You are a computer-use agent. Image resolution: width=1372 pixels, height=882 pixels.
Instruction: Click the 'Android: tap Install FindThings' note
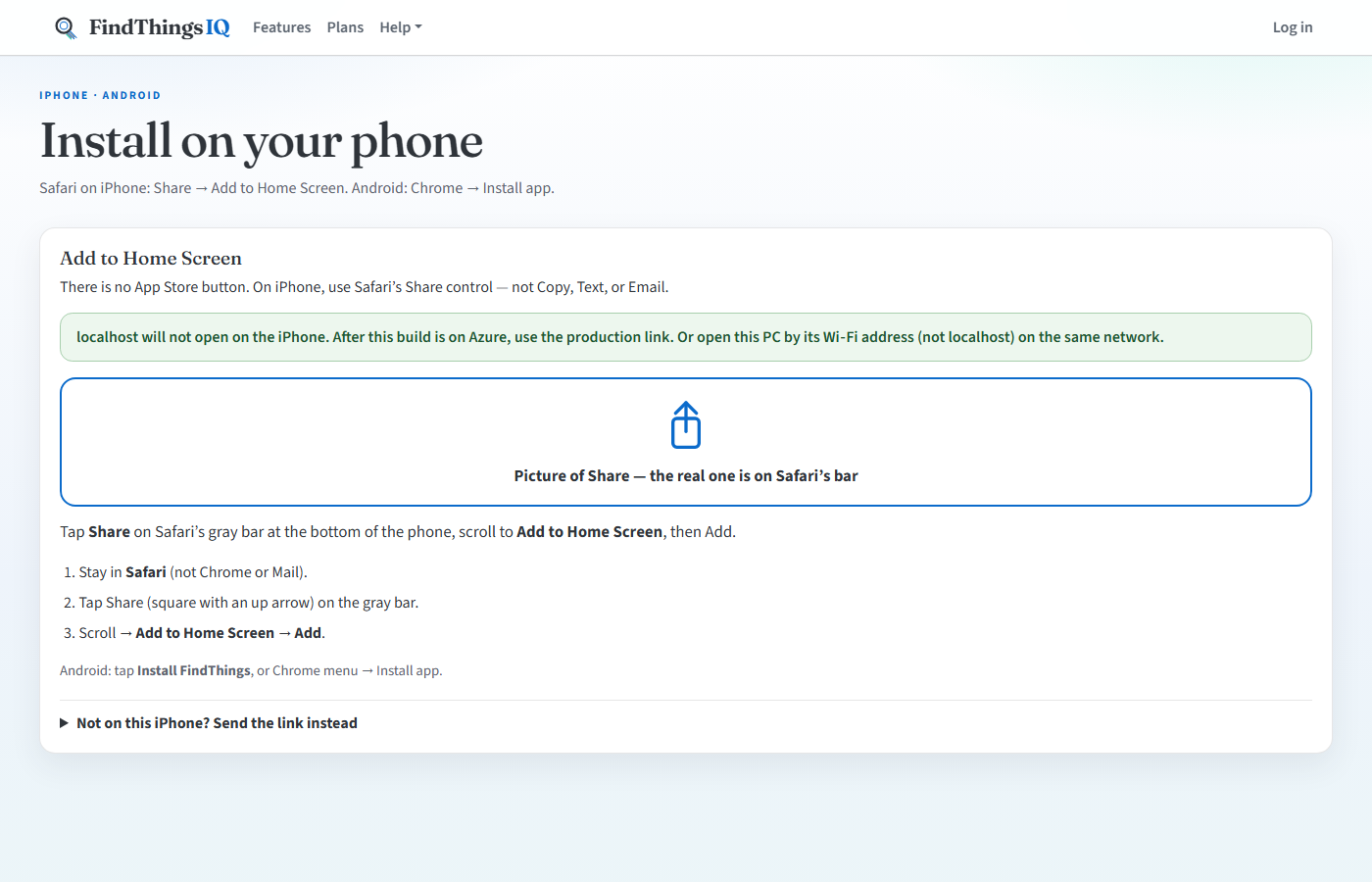point(251,670)
